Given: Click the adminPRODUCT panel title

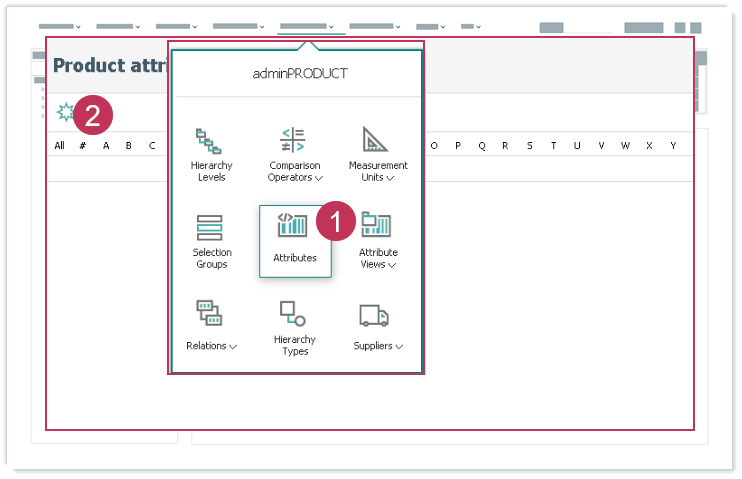Looking at the screenshot, I should point(297,74).
